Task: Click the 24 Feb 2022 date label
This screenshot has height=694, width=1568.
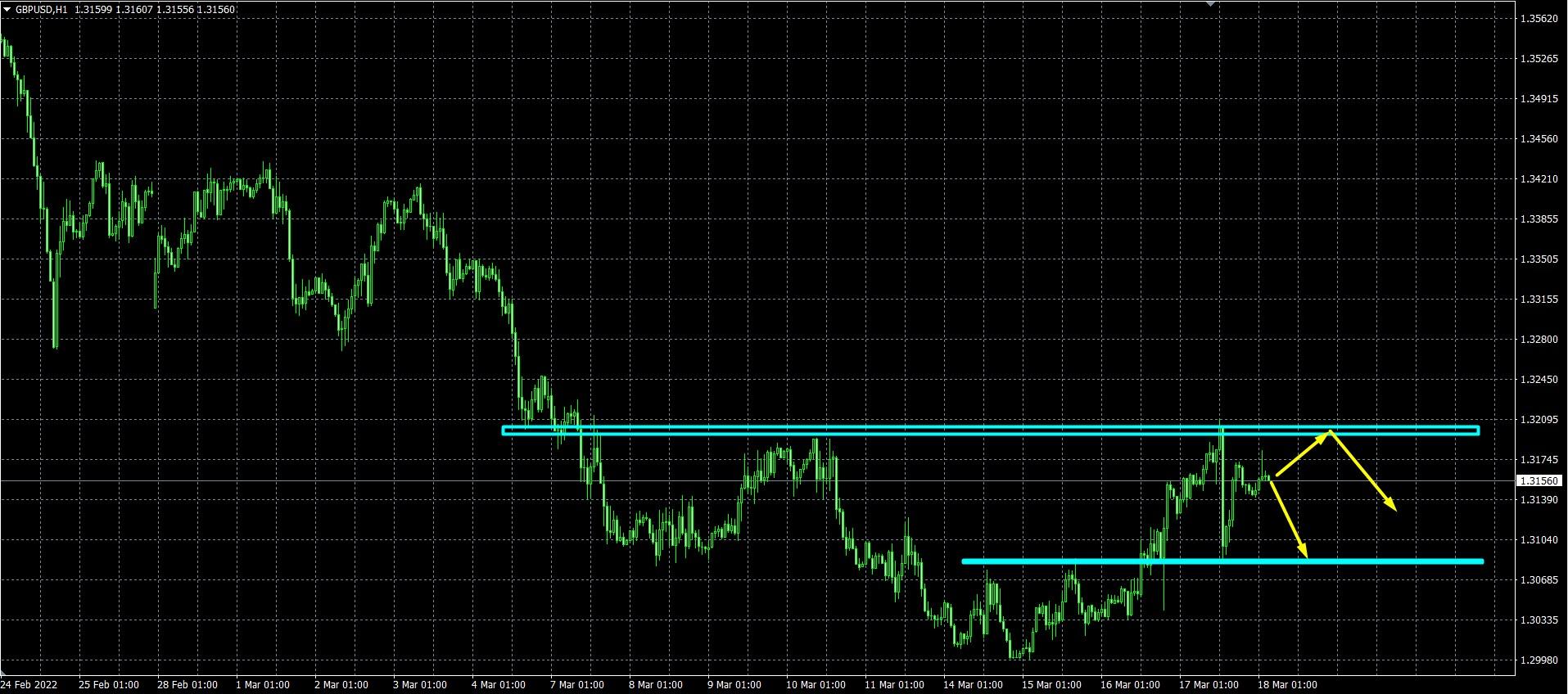Action: click(x=29, y=685)
